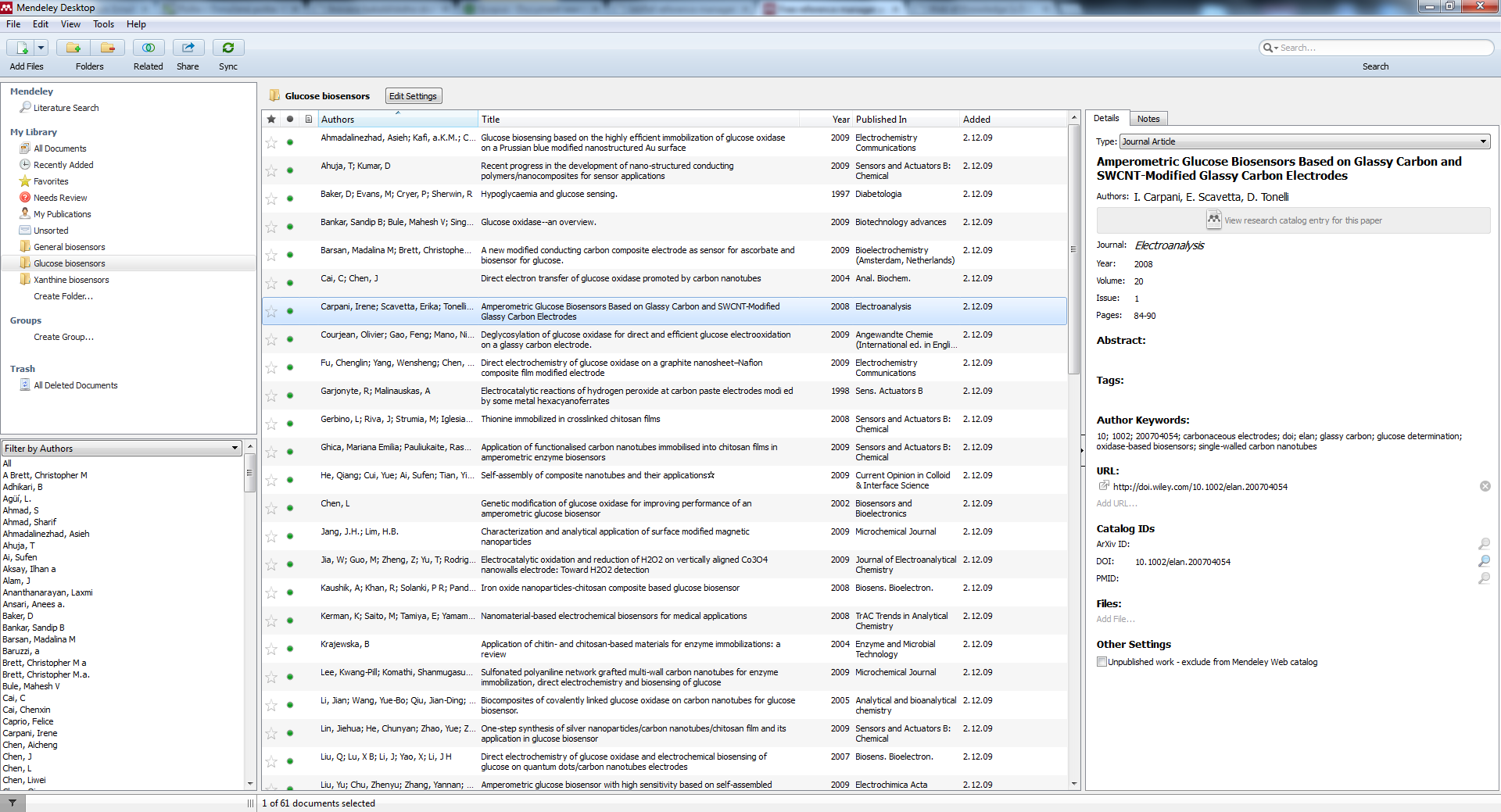Click the Edit Settings button
1501x812 pixels.
(x=414, y=96)
